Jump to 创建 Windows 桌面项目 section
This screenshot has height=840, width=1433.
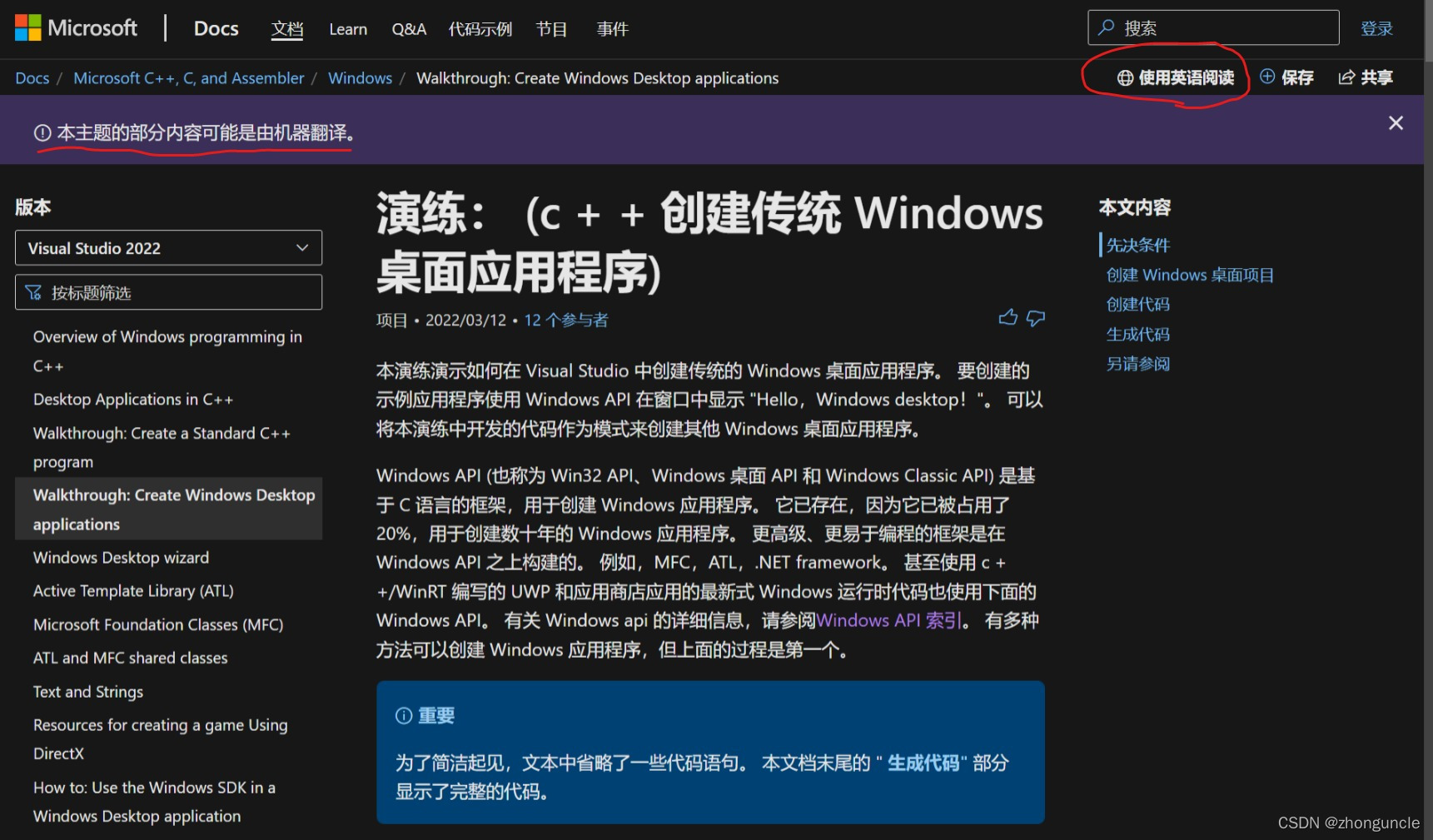pyautogui.click(x=1190, y=275)
